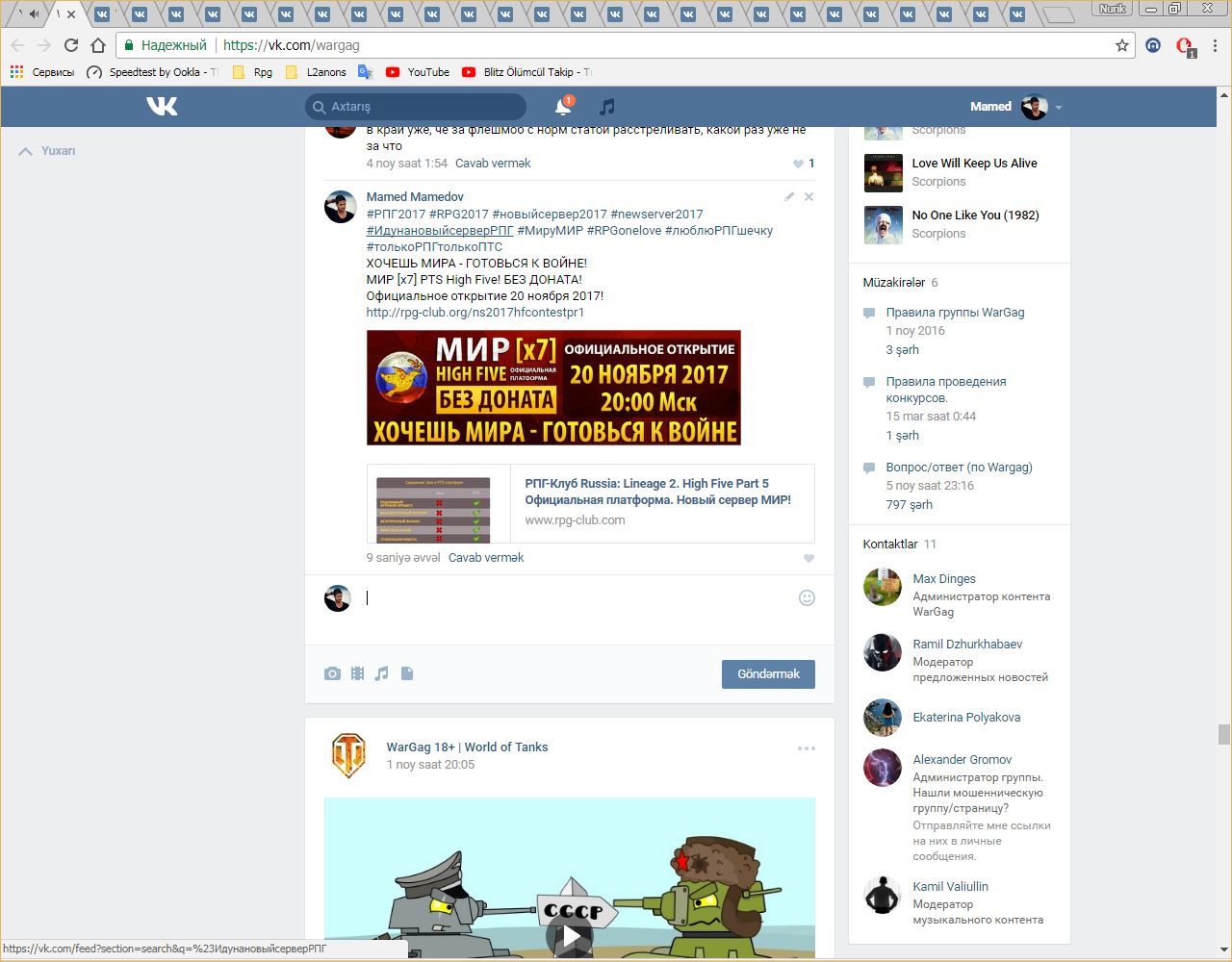Open the YouTube bookmark
This screenshot has width=1232, height=962.
click(x=418, y=72)
